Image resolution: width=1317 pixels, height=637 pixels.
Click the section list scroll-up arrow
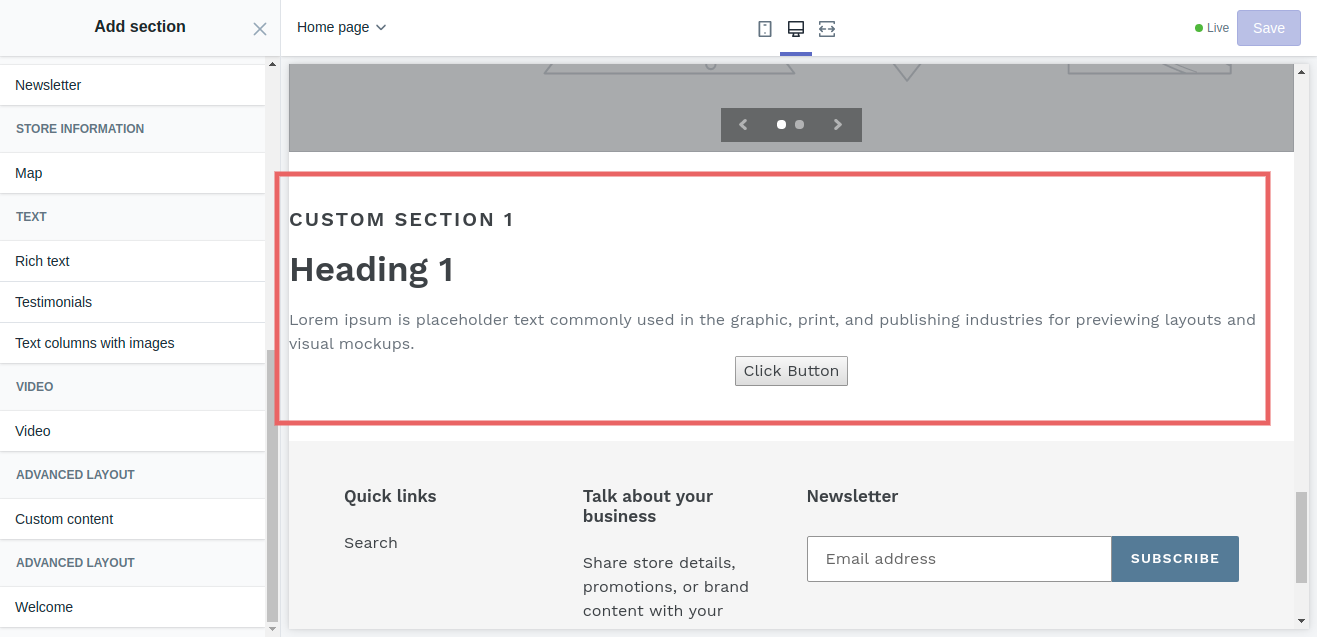pyautogui.click(x=273, y=65)
